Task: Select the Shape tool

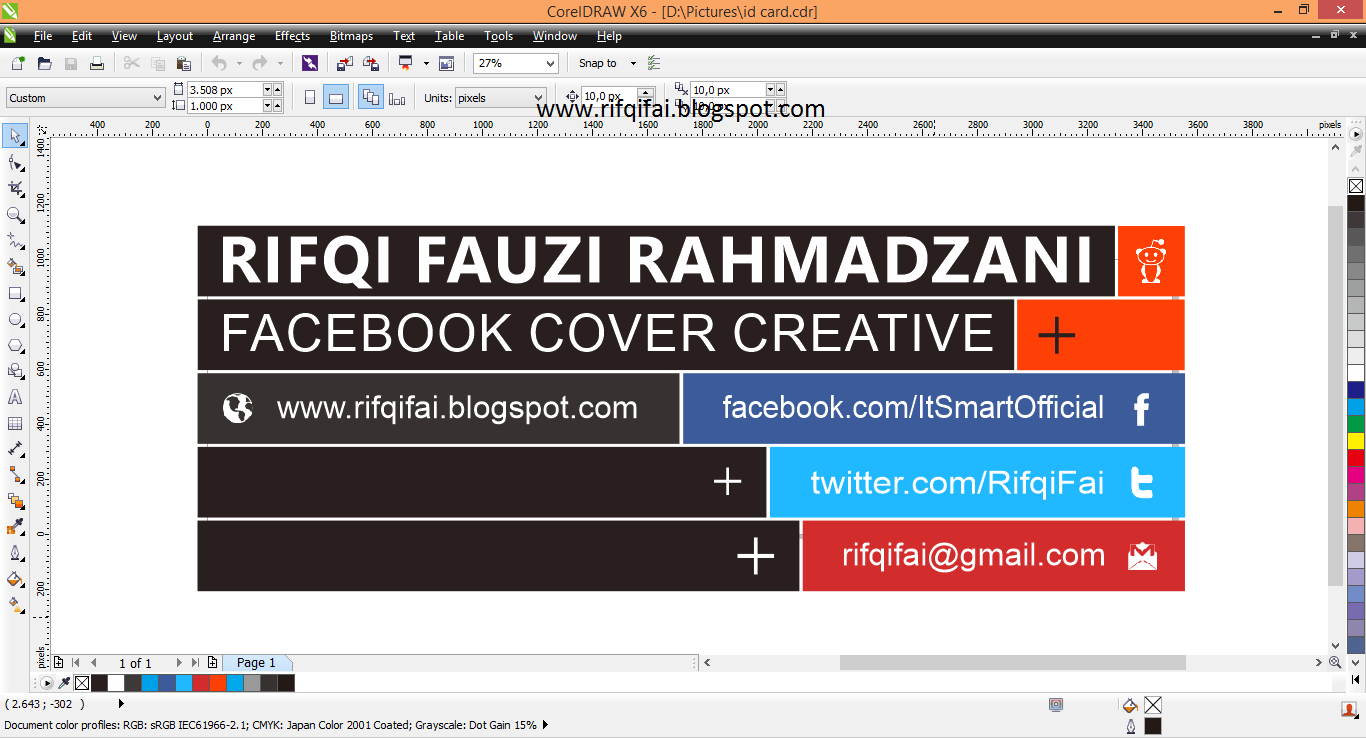Action: (15, 162)
